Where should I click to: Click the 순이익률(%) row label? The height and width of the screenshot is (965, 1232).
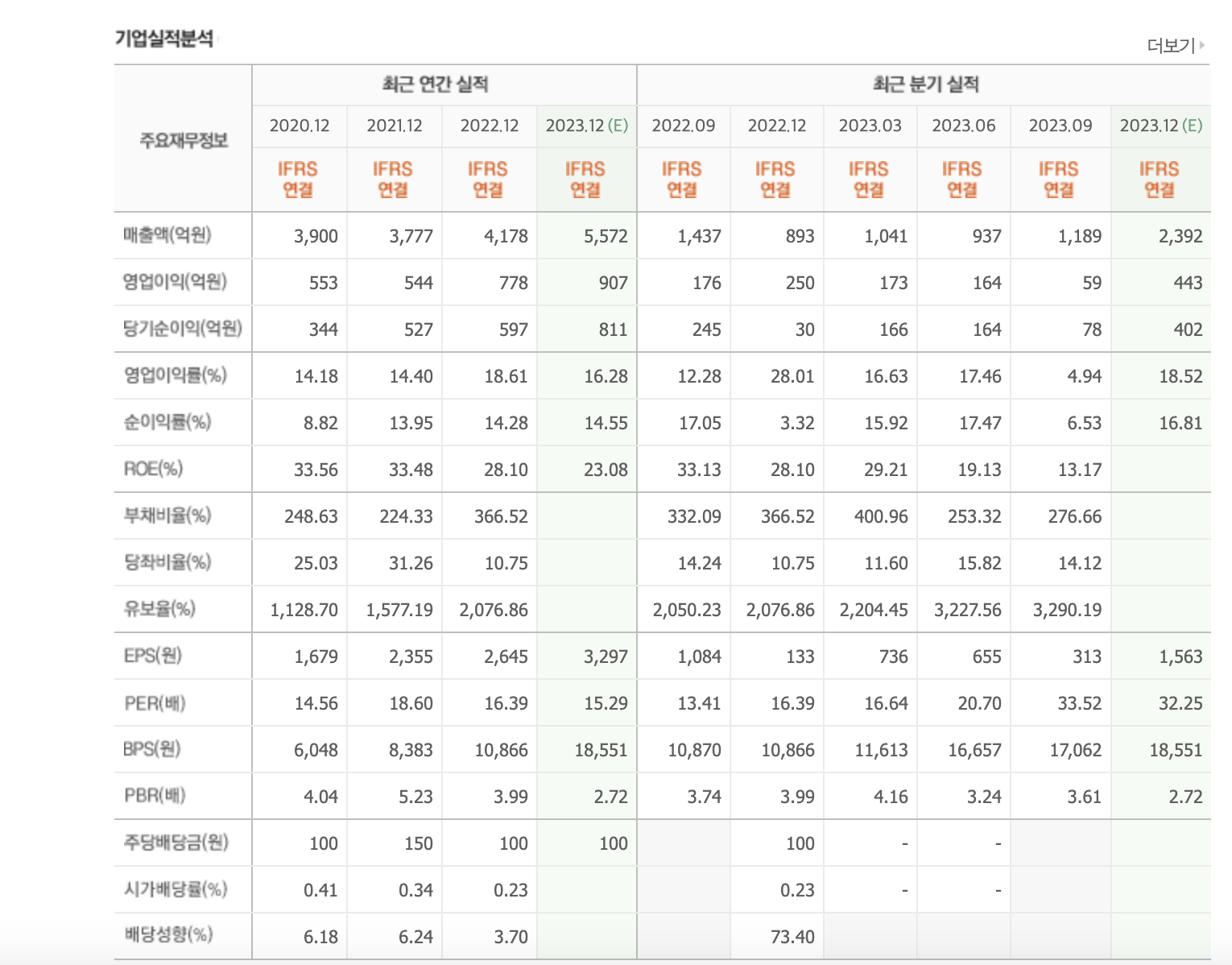pos(167,422)
